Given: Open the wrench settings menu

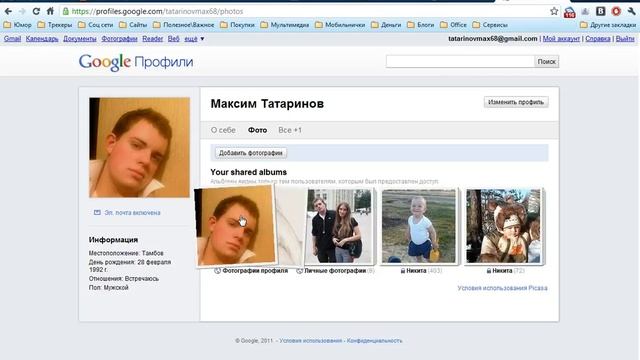Looking at the screenshot, I should point(631,11).
